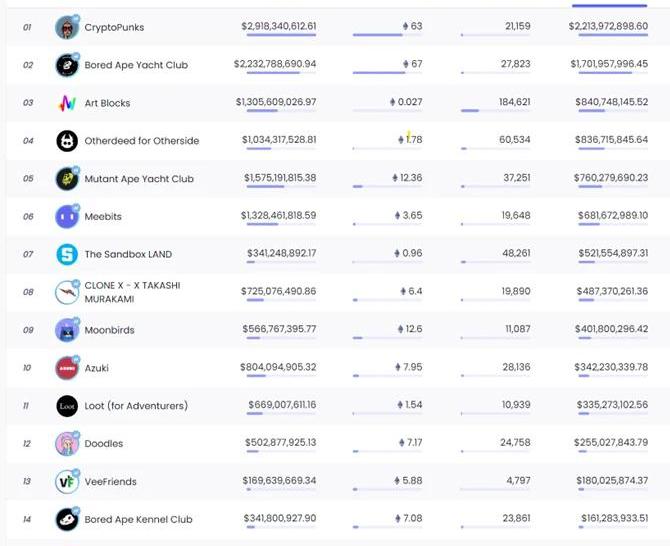The width and height of the screenshot is (670, 546).
Task: Open the Otherdeed for Otherside link
Action: (142, 141)
